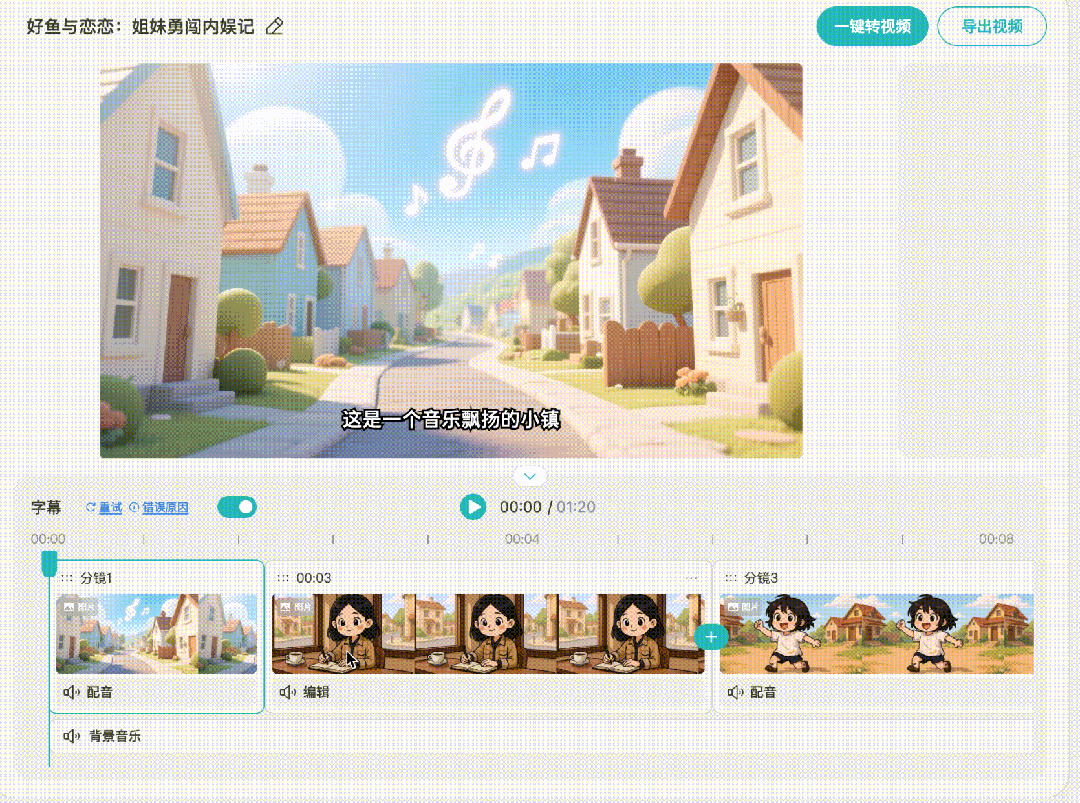Click the plus icon to add a scene
This screenshot has height=803, width=1080.
(x=711, y=635)
